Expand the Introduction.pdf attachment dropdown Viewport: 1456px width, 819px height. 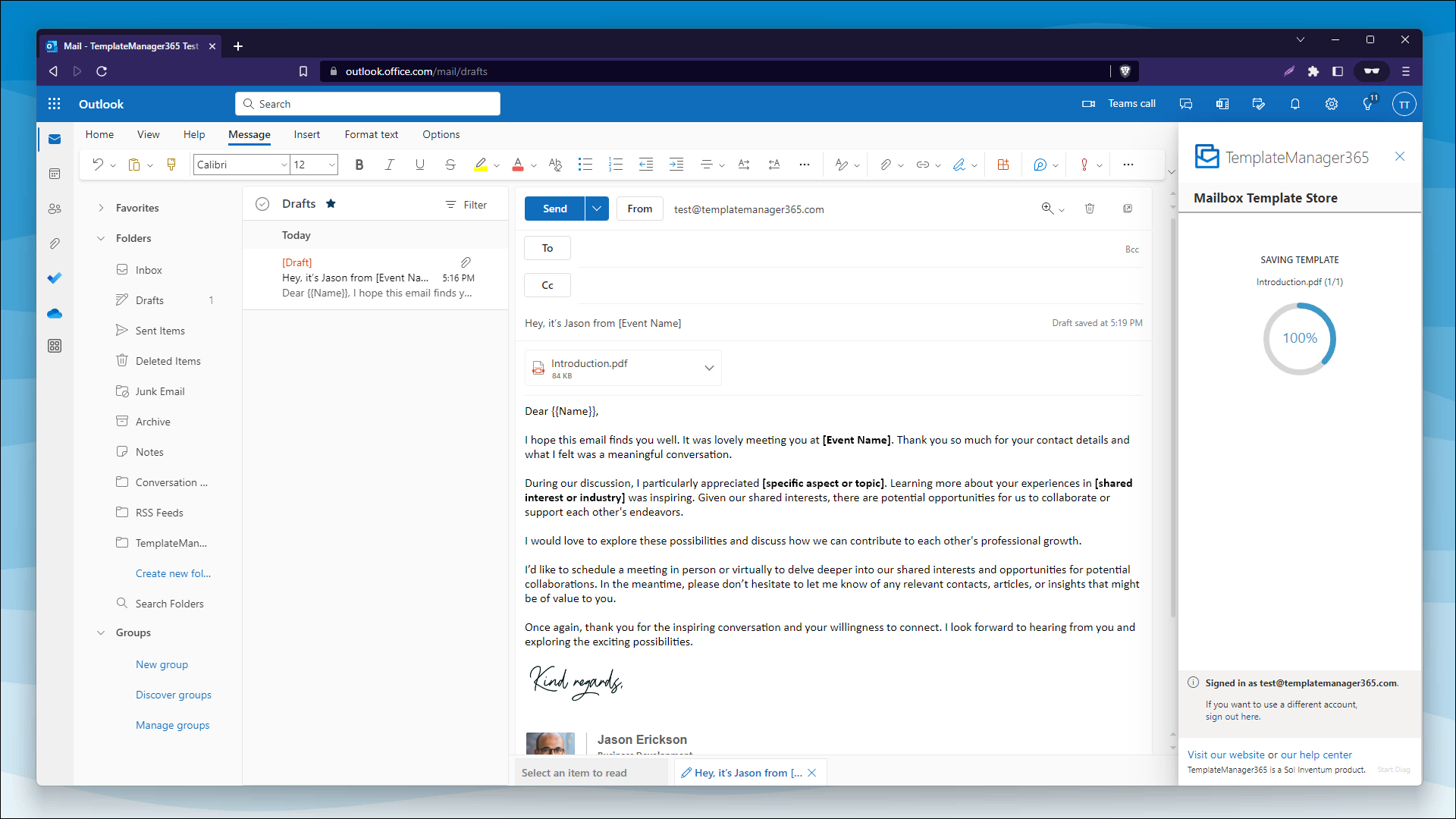click(x=709, y=367)
